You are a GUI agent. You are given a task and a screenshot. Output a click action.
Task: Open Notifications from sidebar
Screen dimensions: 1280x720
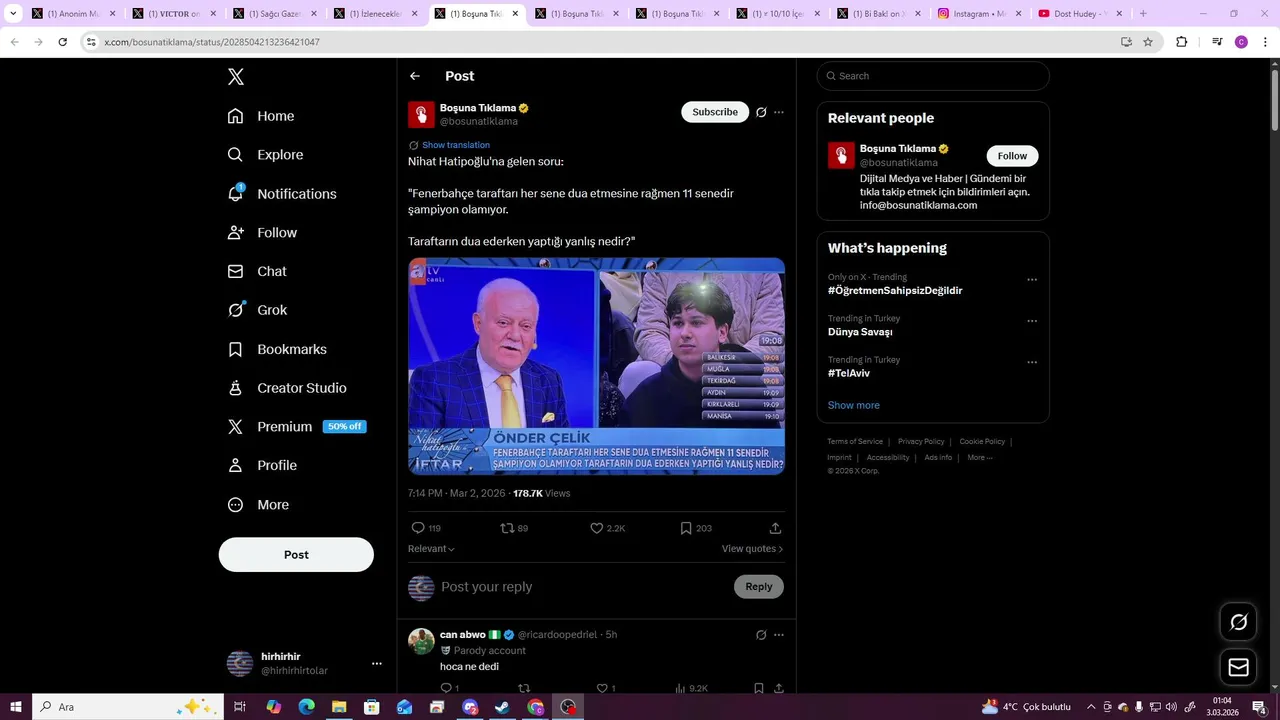[x=282, y=194]
